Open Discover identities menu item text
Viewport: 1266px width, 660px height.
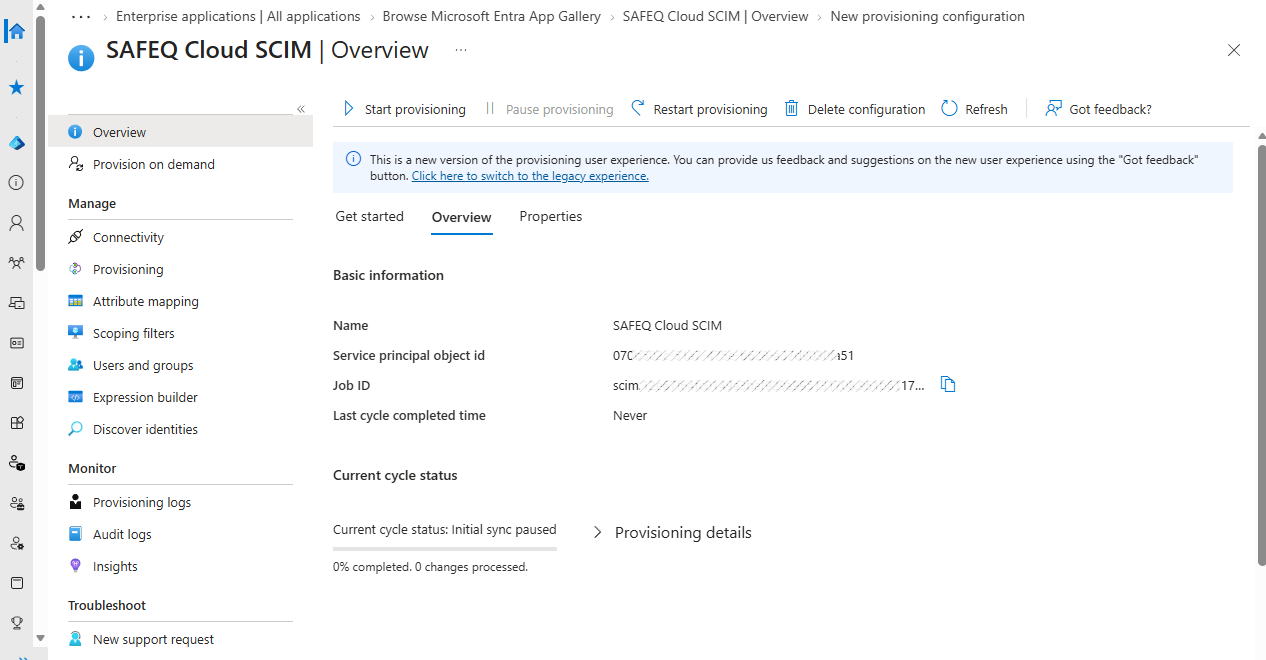pos(145,429)
